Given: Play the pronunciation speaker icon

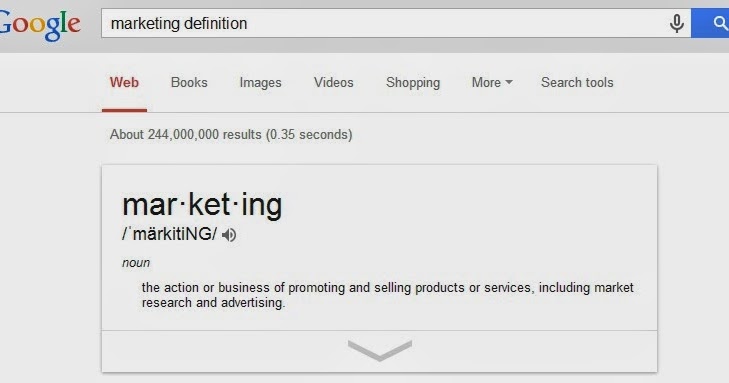Looking at the screenshot, I should [x=229, y=235].
